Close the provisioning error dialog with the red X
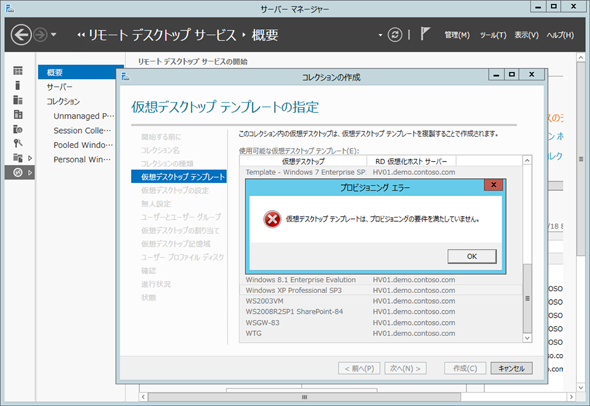Screen dimensions: 590x406 493,185
